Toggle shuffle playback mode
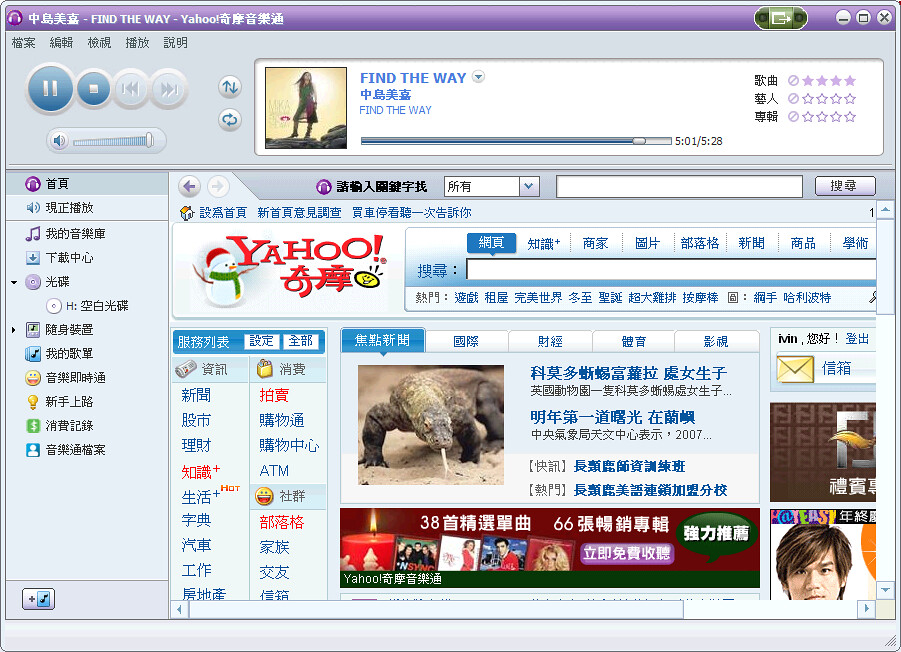This screenshot has height=652, width=901. point(230,87)
